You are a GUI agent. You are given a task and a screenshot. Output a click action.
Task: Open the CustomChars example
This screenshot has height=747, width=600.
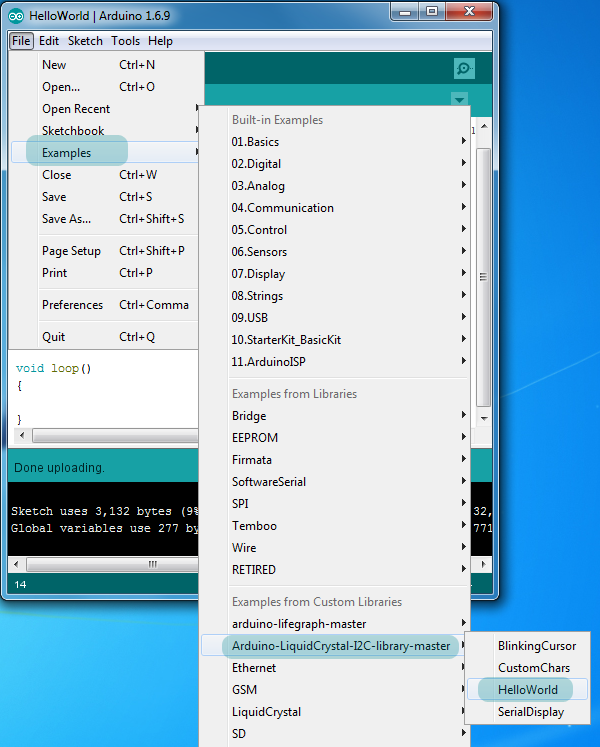pyautogui.click(x=528, y=668)
